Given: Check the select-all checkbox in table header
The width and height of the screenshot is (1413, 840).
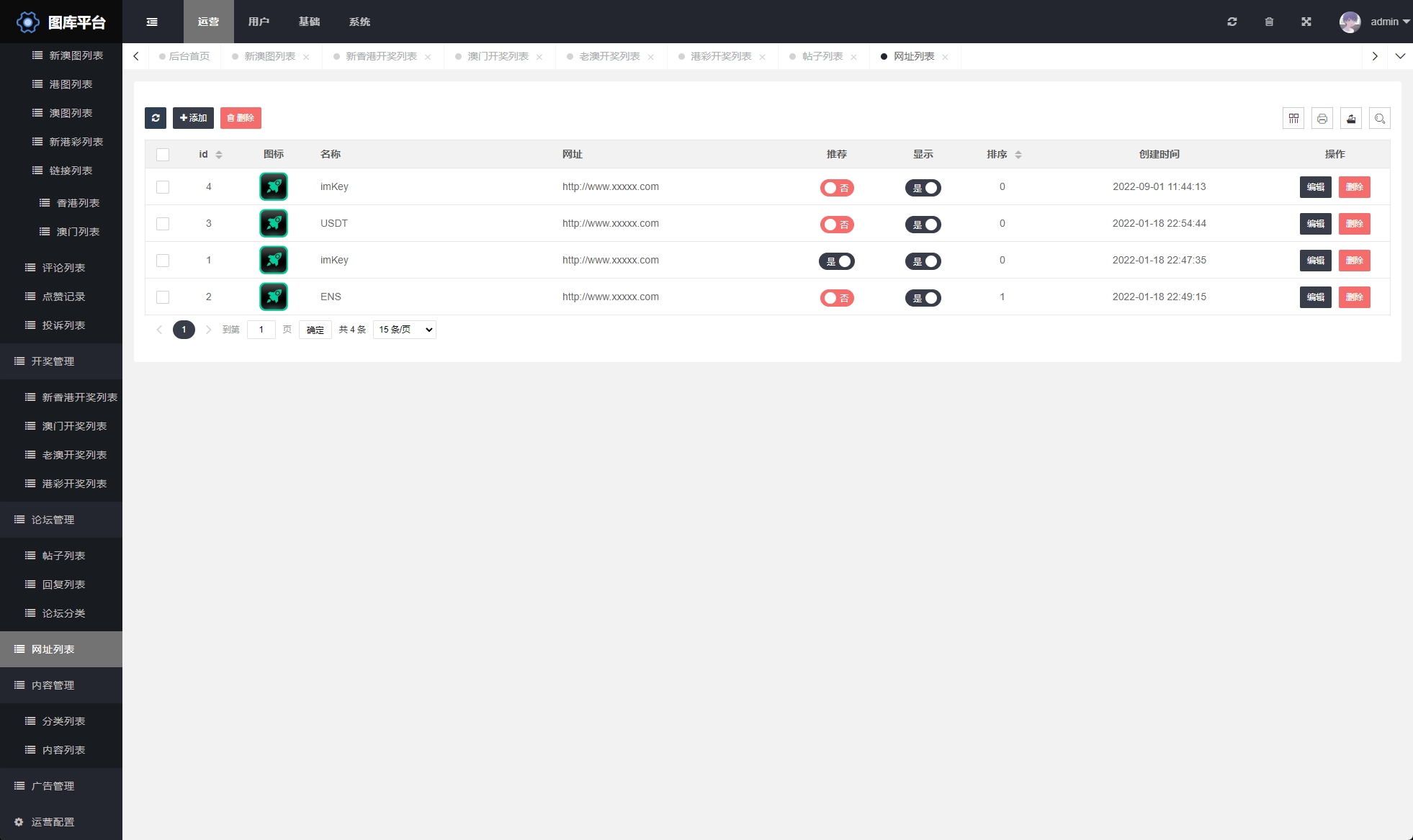Looking at the screenshot, I should click(163, 154).
